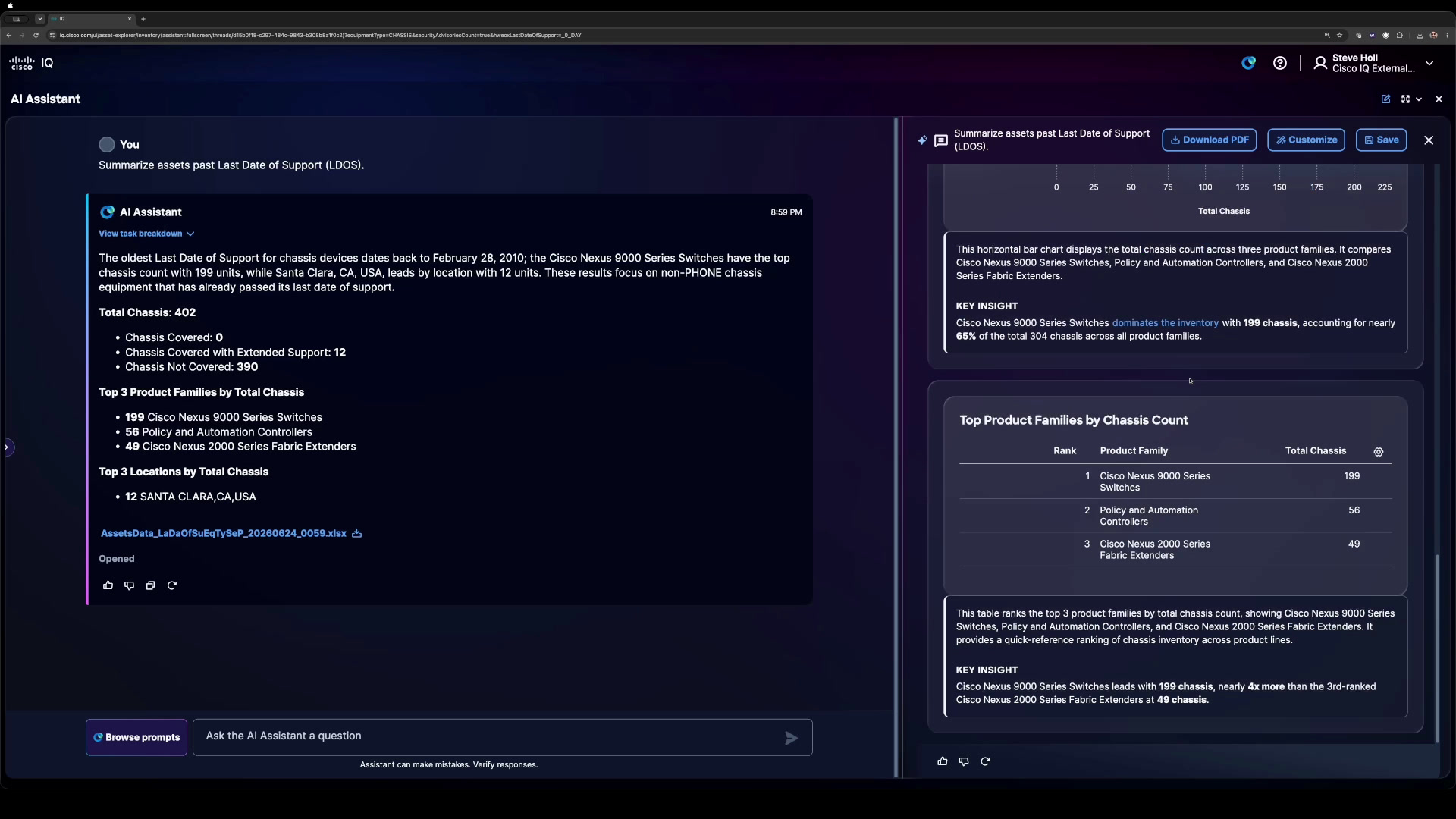Viewport: 1456px width, 819px height.
Task: Select the IQ browser tab
Action: [x=91, y=19]
